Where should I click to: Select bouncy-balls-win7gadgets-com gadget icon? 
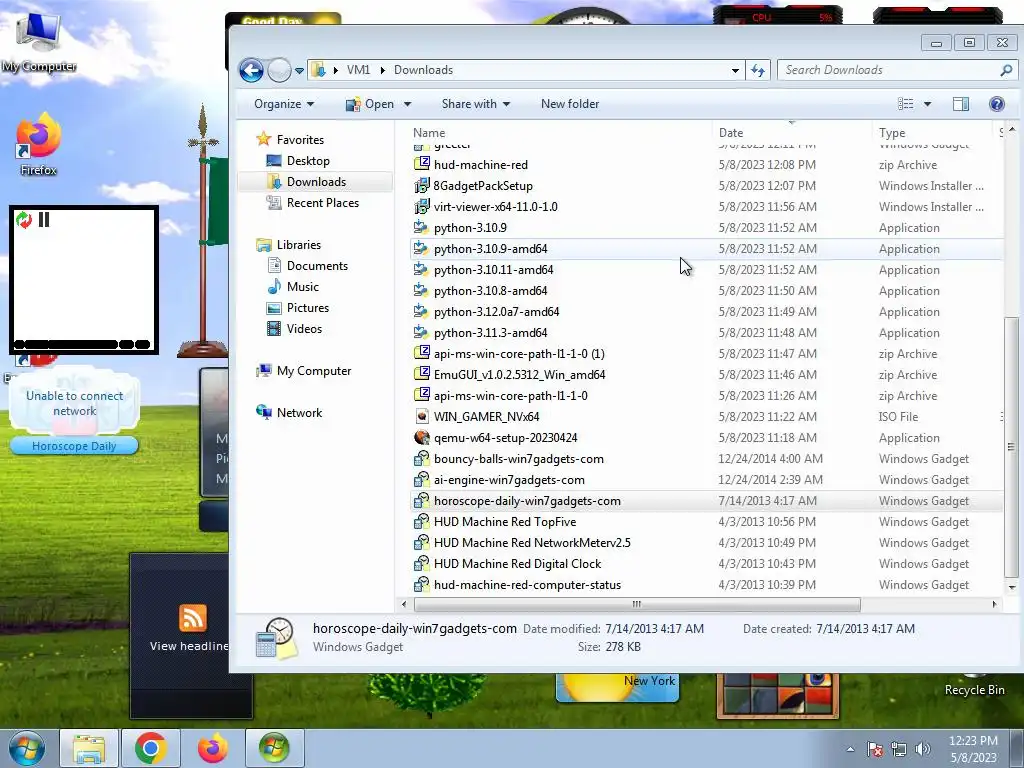(422, 458)
